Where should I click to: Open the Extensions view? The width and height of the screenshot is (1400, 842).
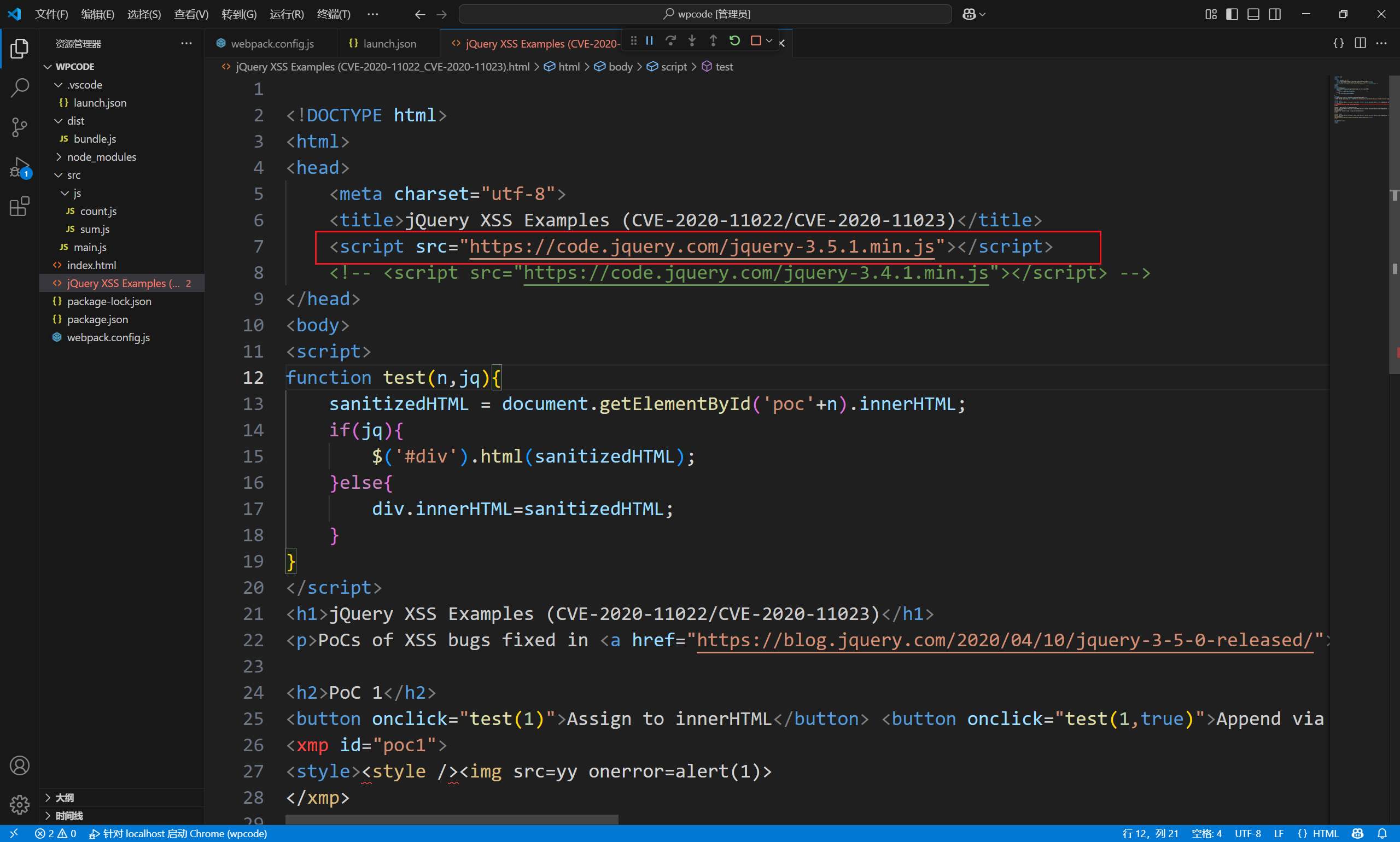point(20,207)
